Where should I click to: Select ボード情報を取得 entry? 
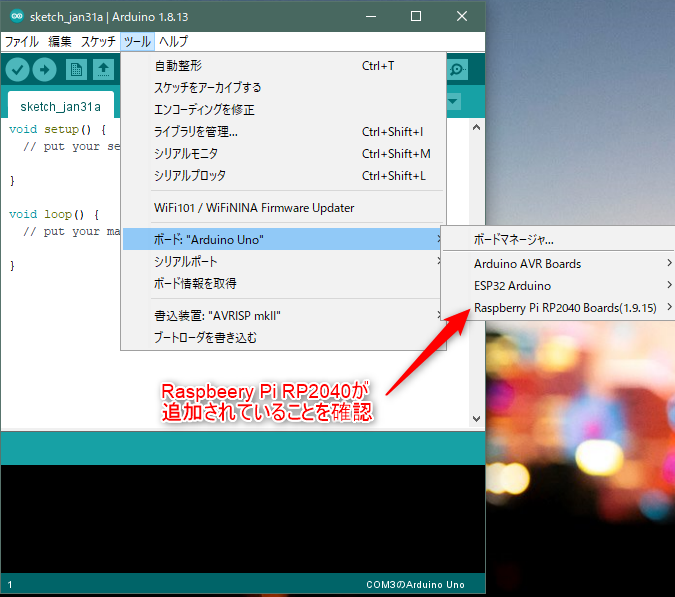click(284, 283)
